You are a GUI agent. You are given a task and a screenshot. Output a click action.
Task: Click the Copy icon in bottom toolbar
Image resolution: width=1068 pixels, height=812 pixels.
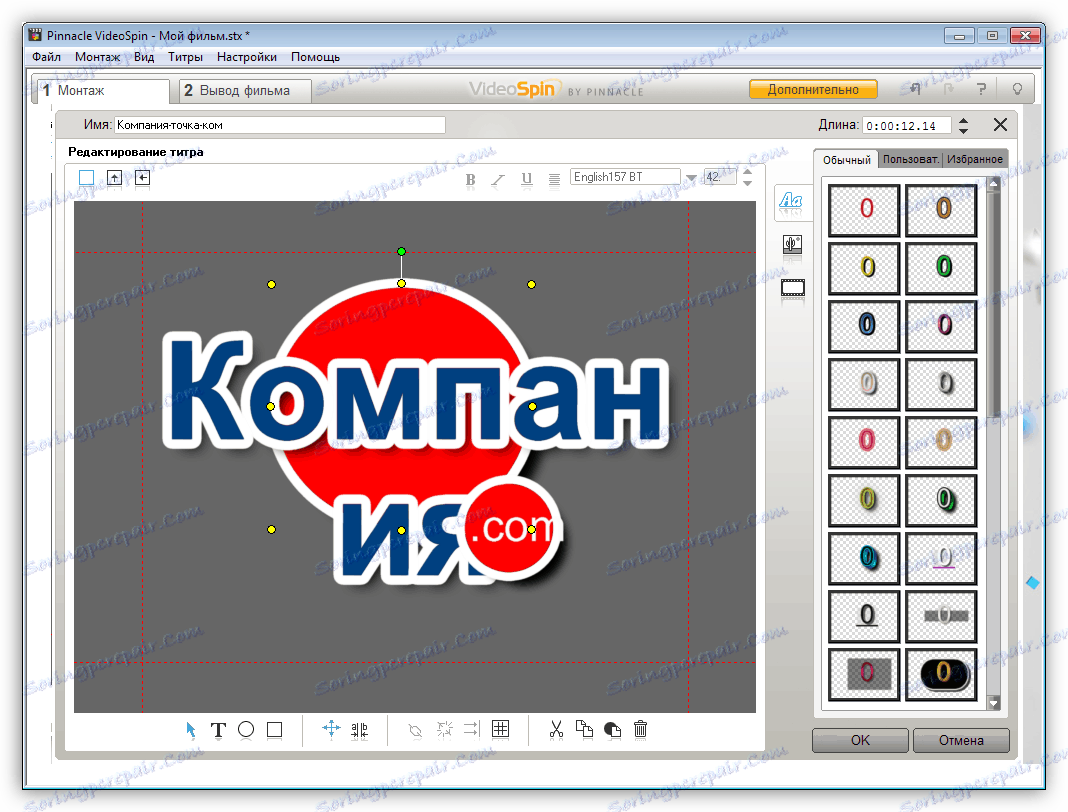click(x=584, y=729)
